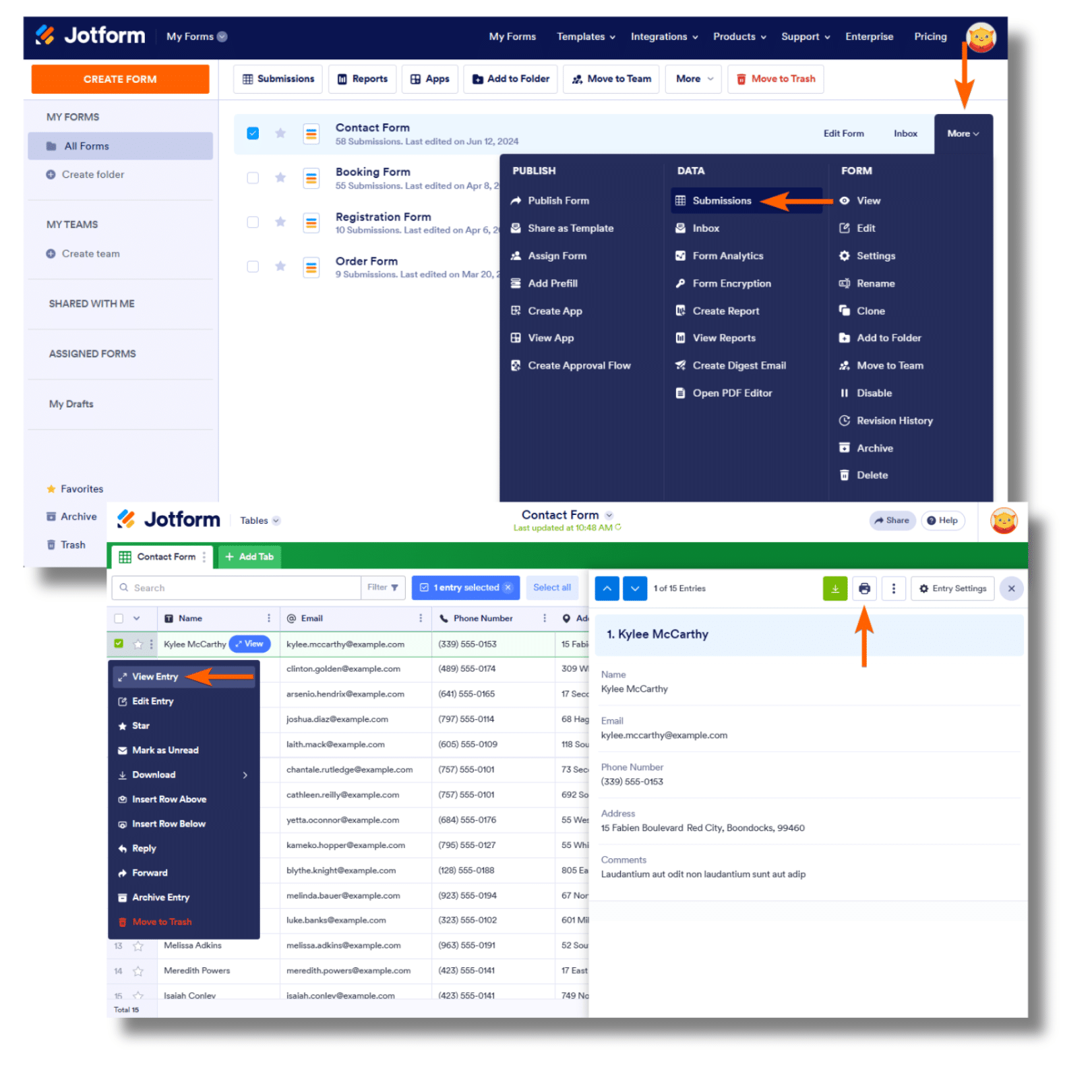The height and width of the screenshot is (1092, 1092).
Task: Expand the Integrations dropdown
Action: pyautogui.click(x=664, y=36)
